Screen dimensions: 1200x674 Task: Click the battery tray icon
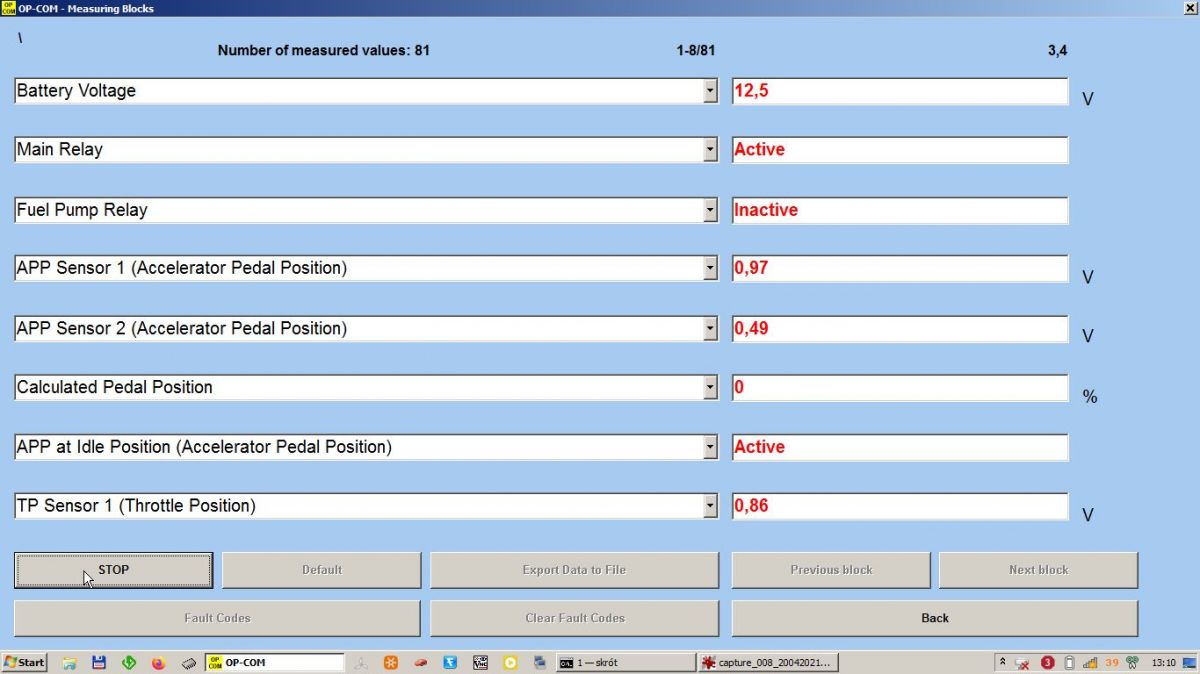pyautogui.click(x=1069, y=662)
